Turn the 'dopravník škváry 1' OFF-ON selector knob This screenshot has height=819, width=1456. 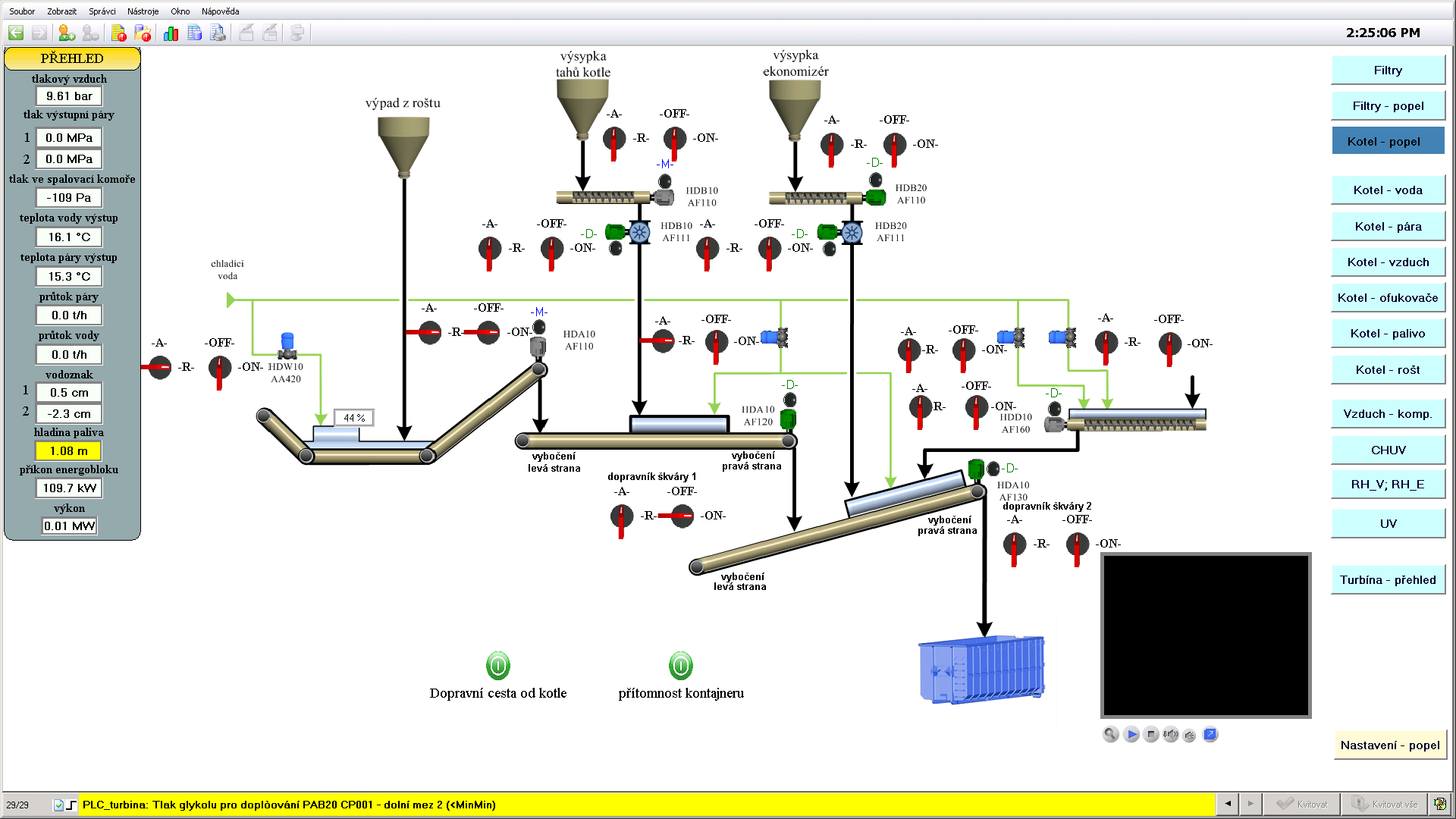(x=682, y=516)
